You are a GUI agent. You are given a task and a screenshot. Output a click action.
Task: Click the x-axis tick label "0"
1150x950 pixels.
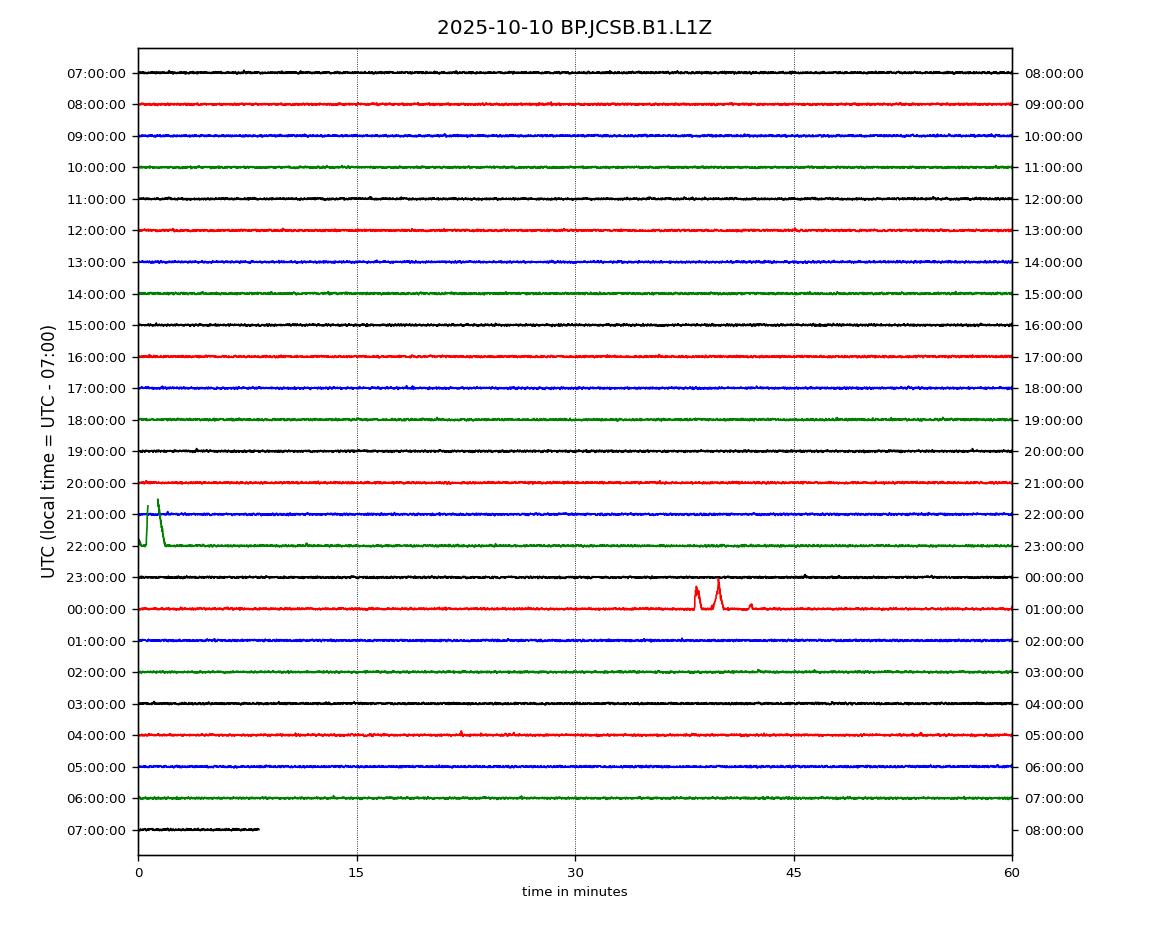coord(138,873)
